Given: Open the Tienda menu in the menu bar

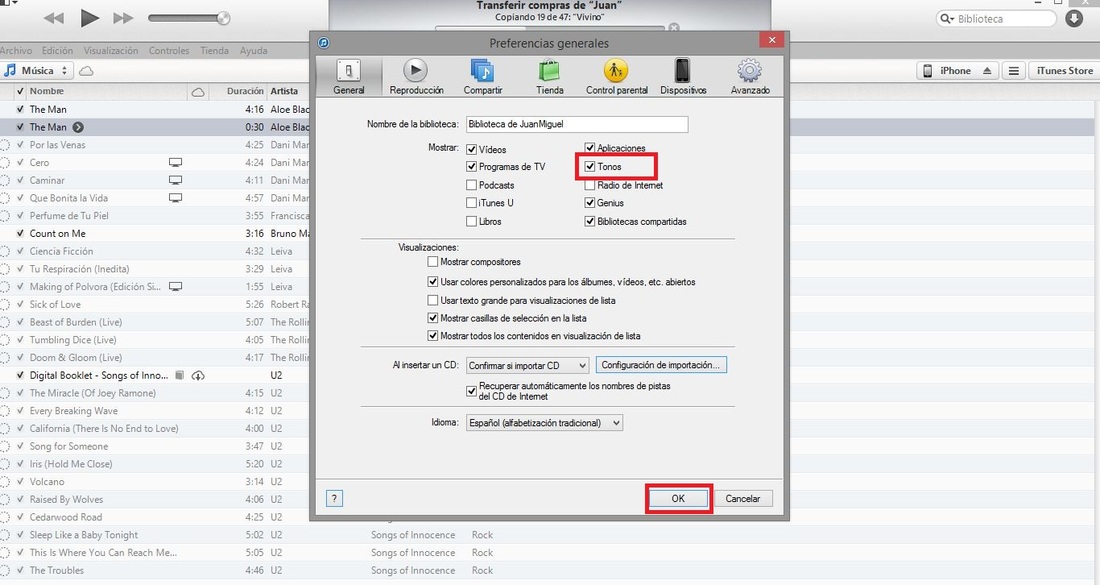Looking at the screenshot, I should 214,51.
